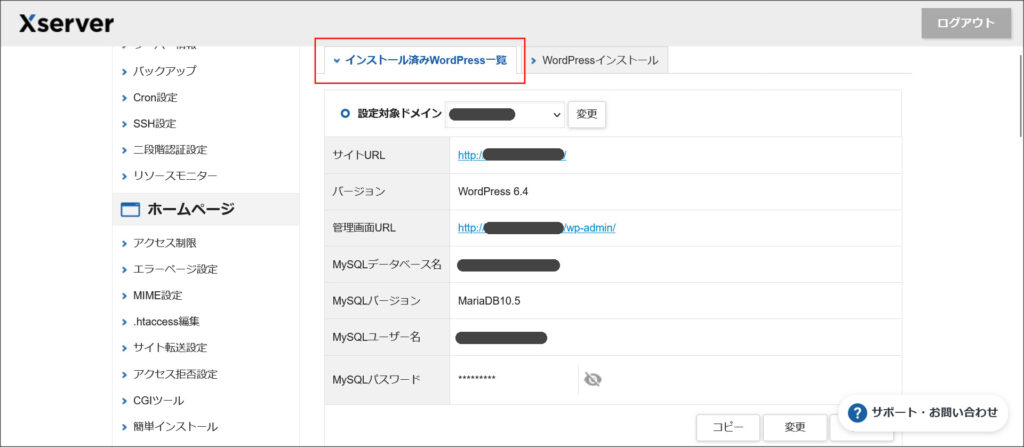The image size is (1024, 447).
Task: Click the chevron icon beside 簡単インストール
Action: (124, 427)
